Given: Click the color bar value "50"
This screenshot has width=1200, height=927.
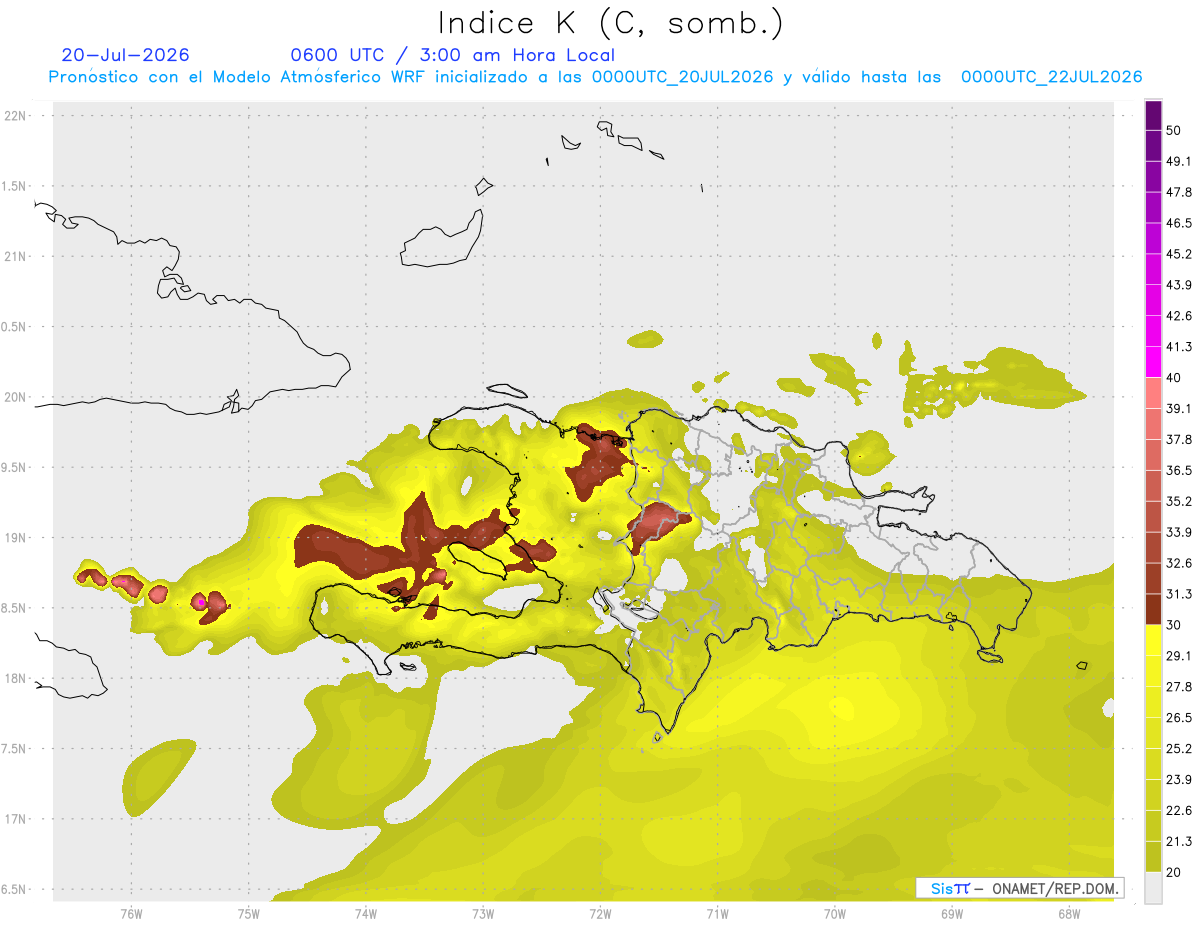Looking at the screenshot, I should (x=1173, y=130).
